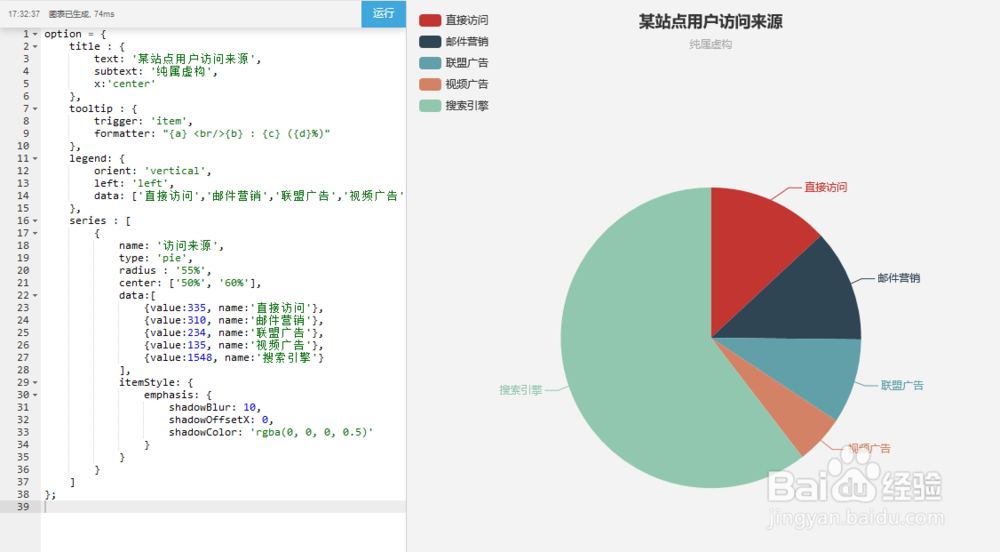
Task: Collapse the legend block fold arrow on line 11
Action: pos(35,159)
